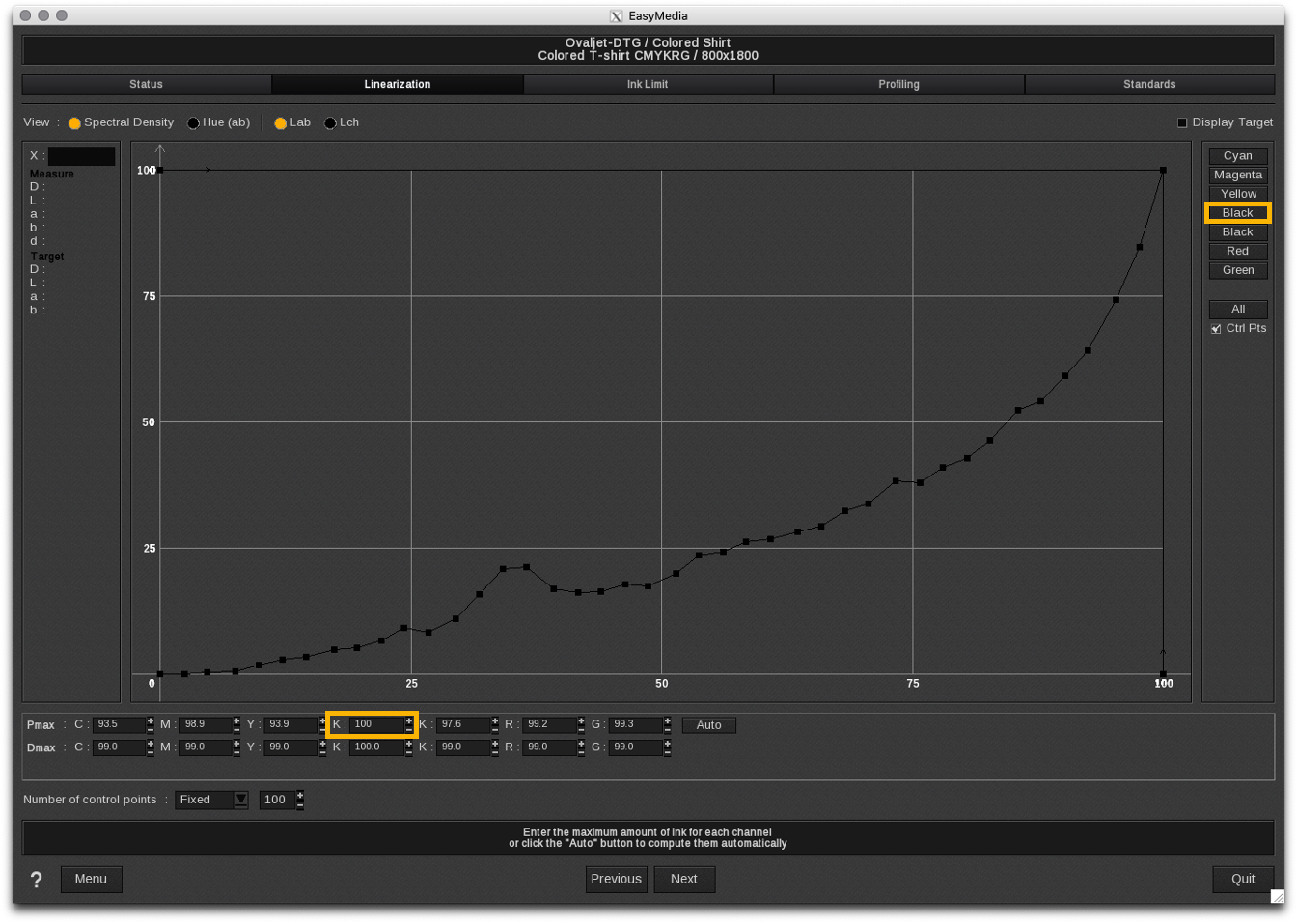This screenshot has height=924, width=1297.
Task: Go to the Next step
Action: 684,879
